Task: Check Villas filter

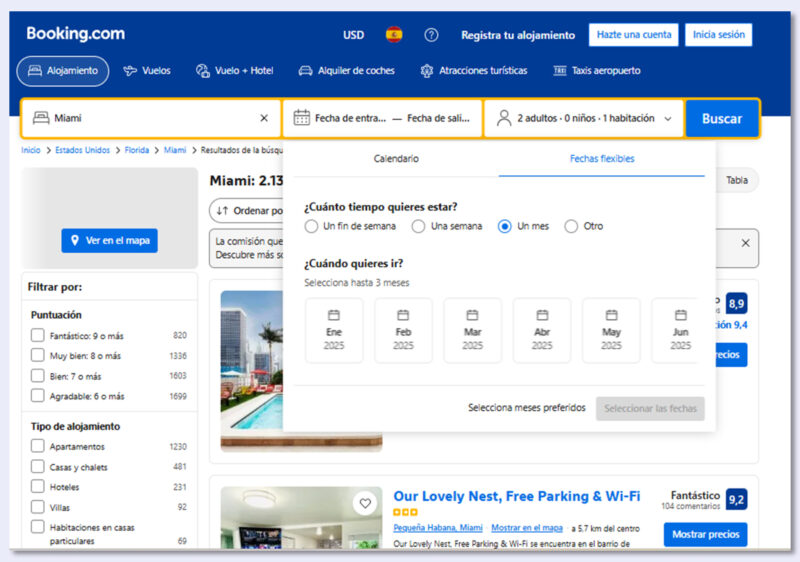Action: click(x=37, y=507)
